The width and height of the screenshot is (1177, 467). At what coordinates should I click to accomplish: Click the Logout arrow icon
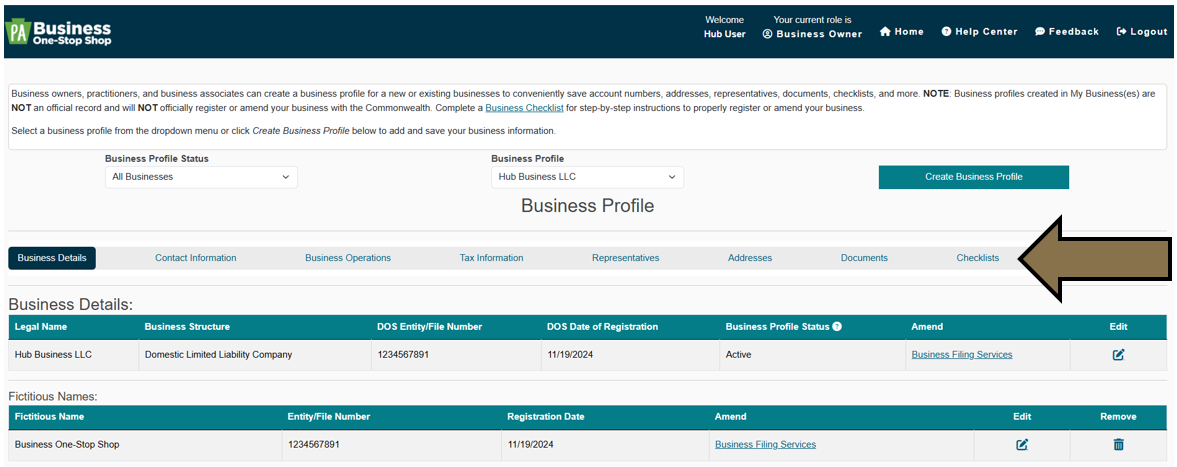(1121, 32)
